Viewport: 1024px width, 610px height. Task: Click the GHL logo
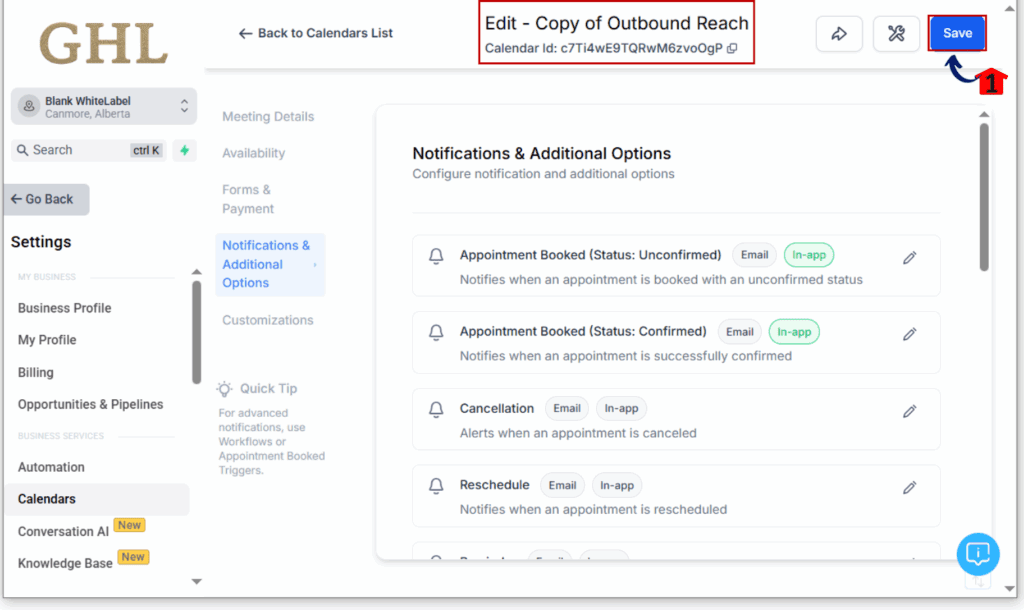(103, 44)
